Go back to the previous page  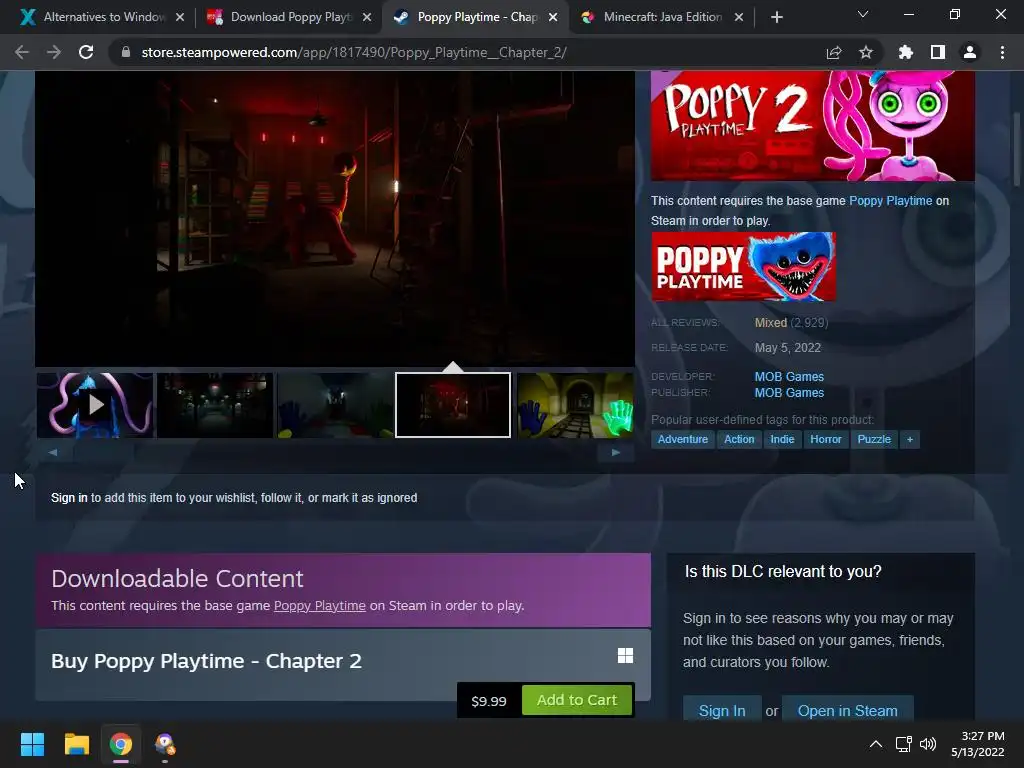(22, 52)
